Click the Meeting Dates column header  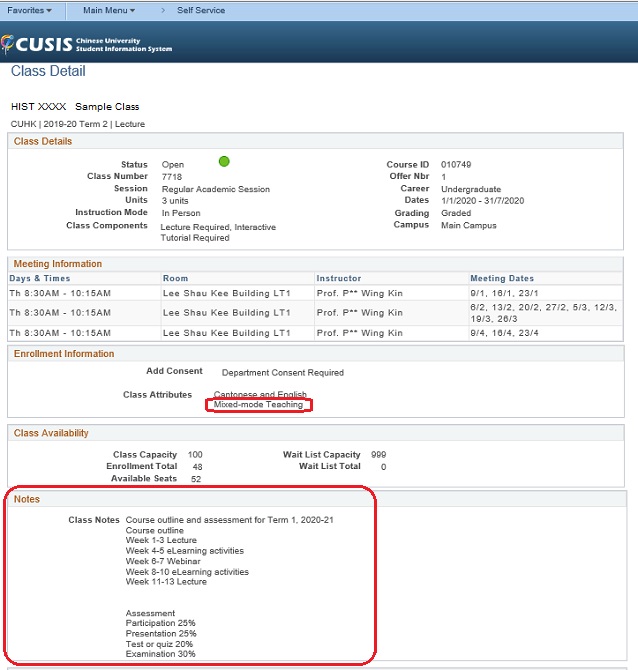coord(502,278)
